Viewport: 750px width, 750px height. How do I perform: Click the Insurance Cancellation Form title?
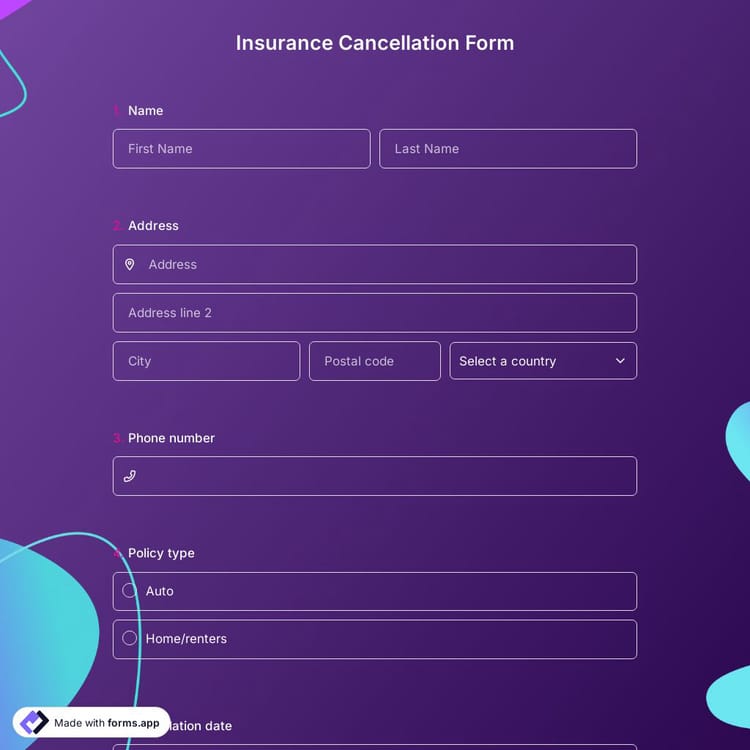tap(375, 43)
